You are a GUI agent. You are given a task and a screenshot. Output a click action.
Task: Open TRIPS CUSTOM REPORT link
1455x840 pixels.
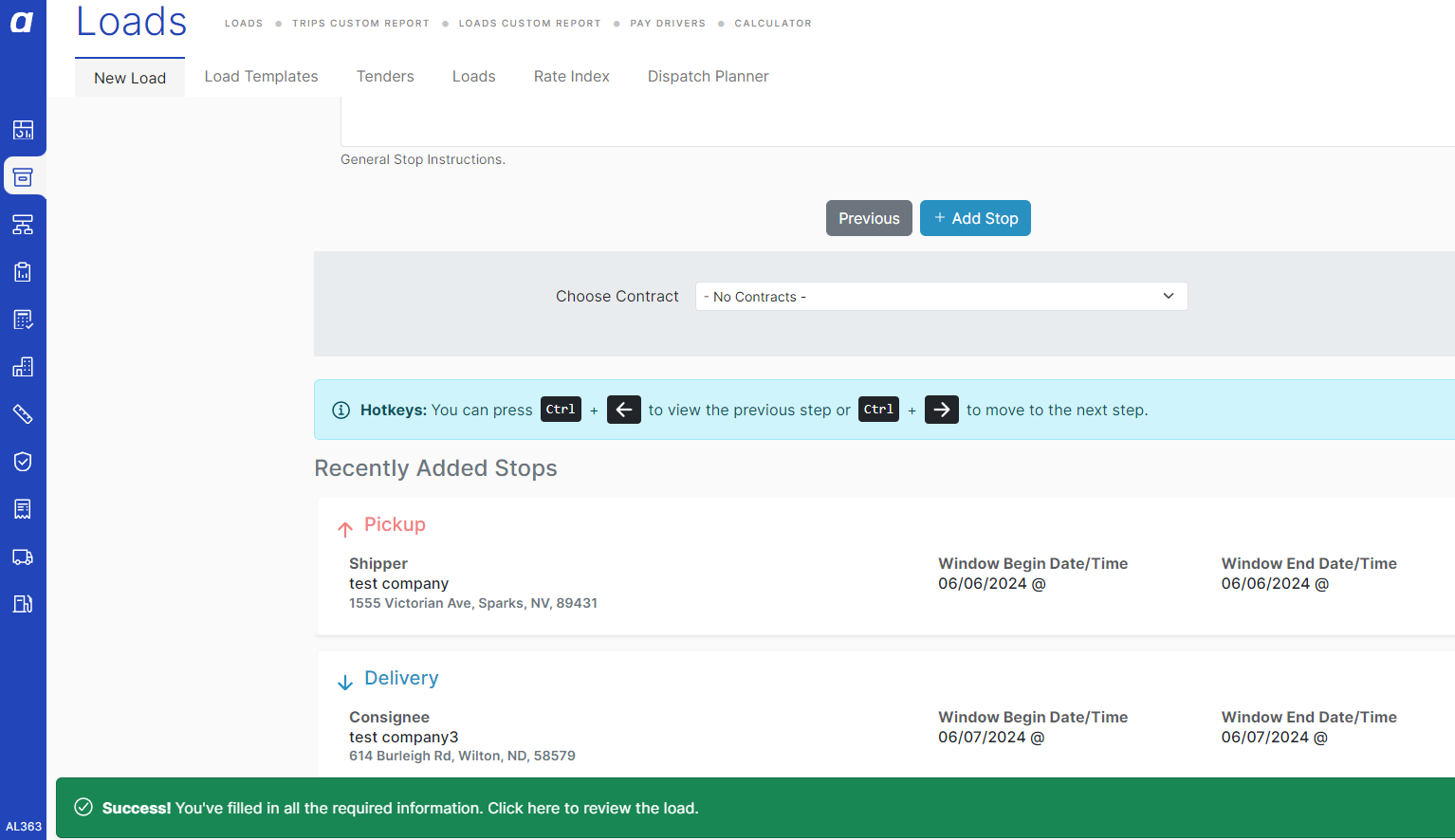pos(360,23)
